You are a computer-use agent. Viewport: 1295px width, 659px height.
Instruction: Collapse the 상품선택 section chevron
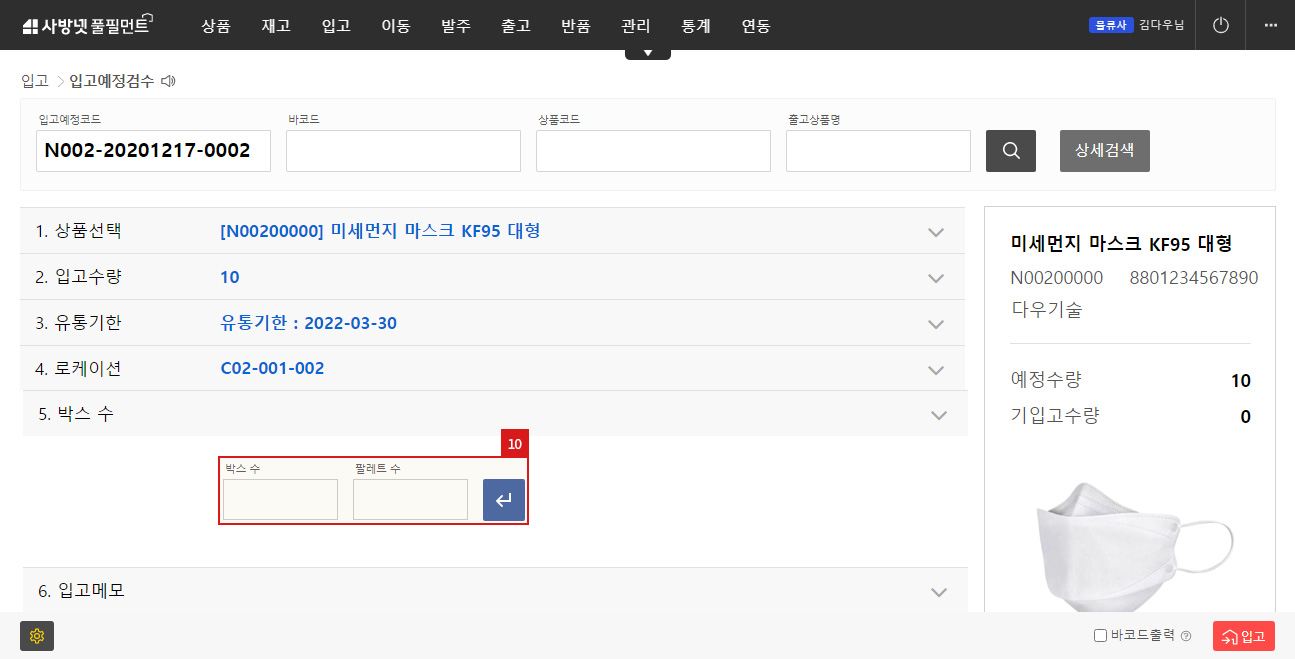click(x=936, y=231)
